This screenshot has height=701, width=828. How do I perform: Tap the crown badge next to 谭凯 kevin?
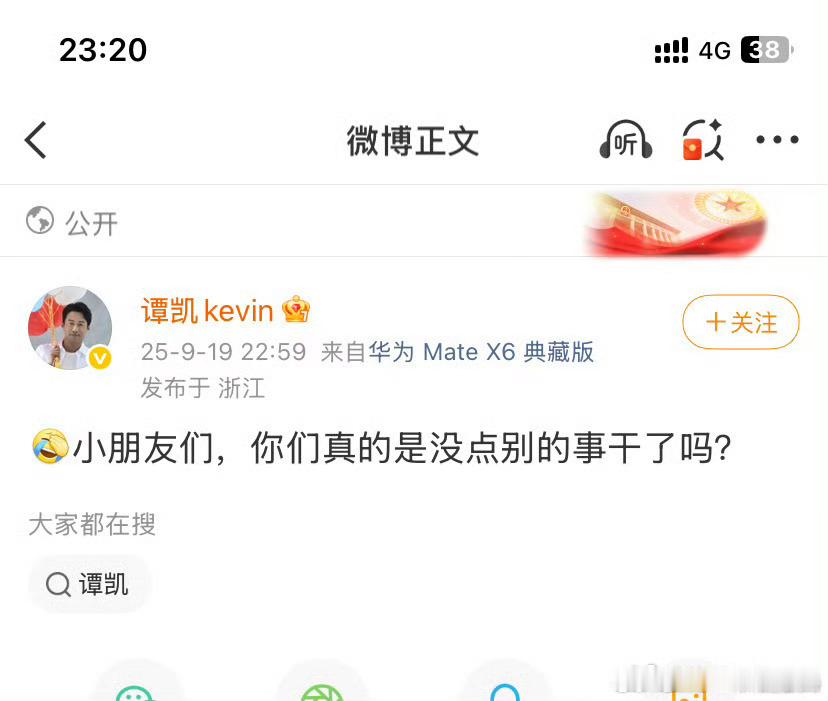pos(296,310)
